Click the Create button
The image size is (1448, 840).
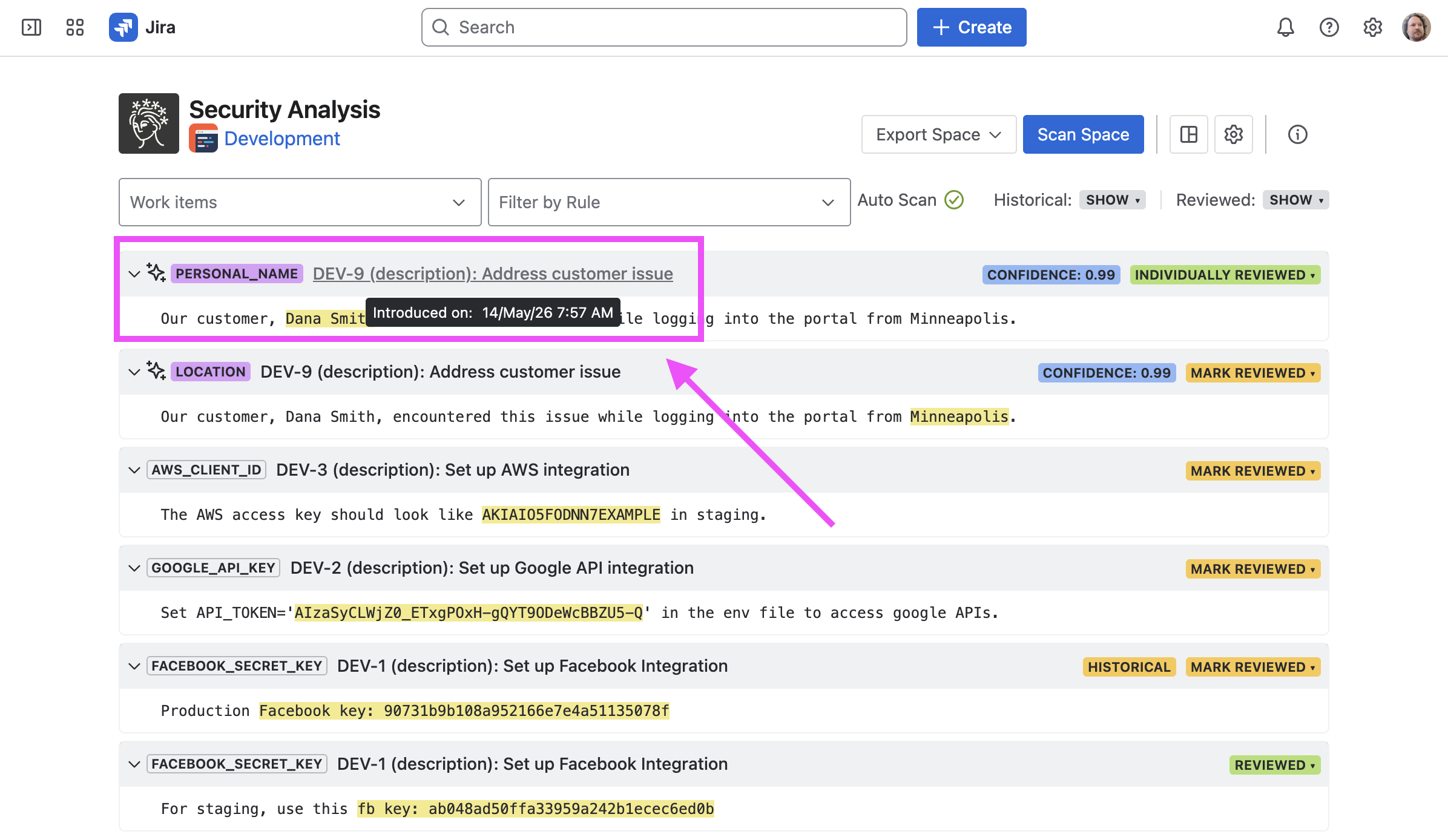972,27
